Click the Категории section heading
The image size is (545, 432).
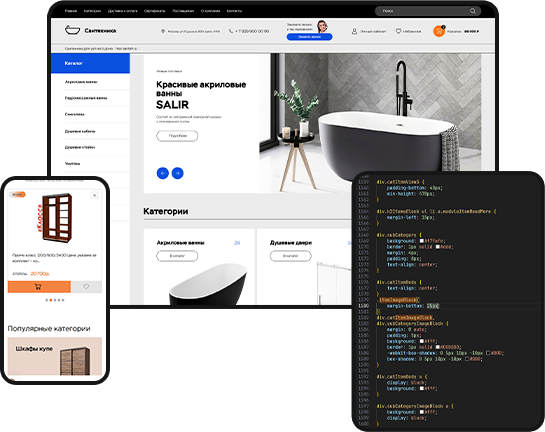(166, 211)
